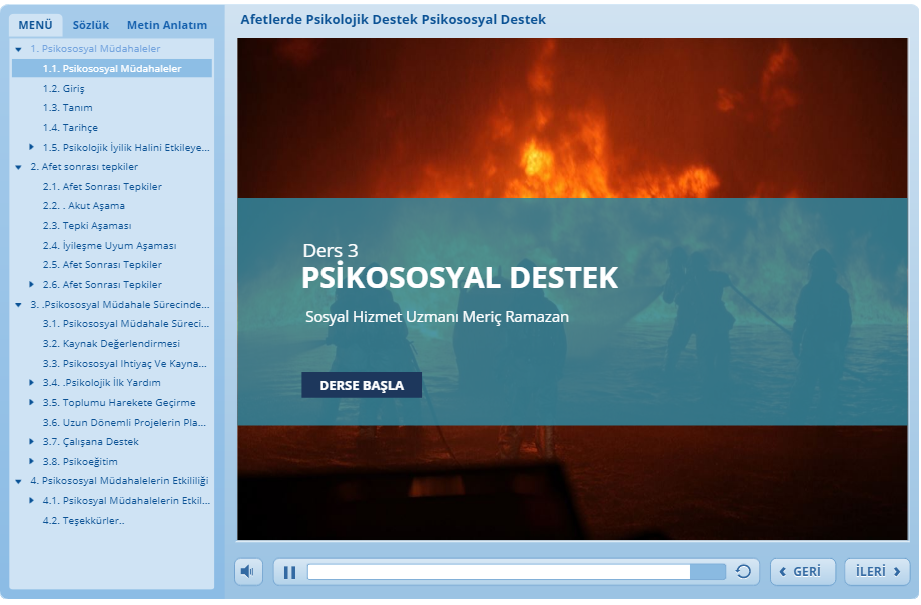
Task: Open 2.3. Tepki Aşaması slide
Action: click(x=87, y=226)
